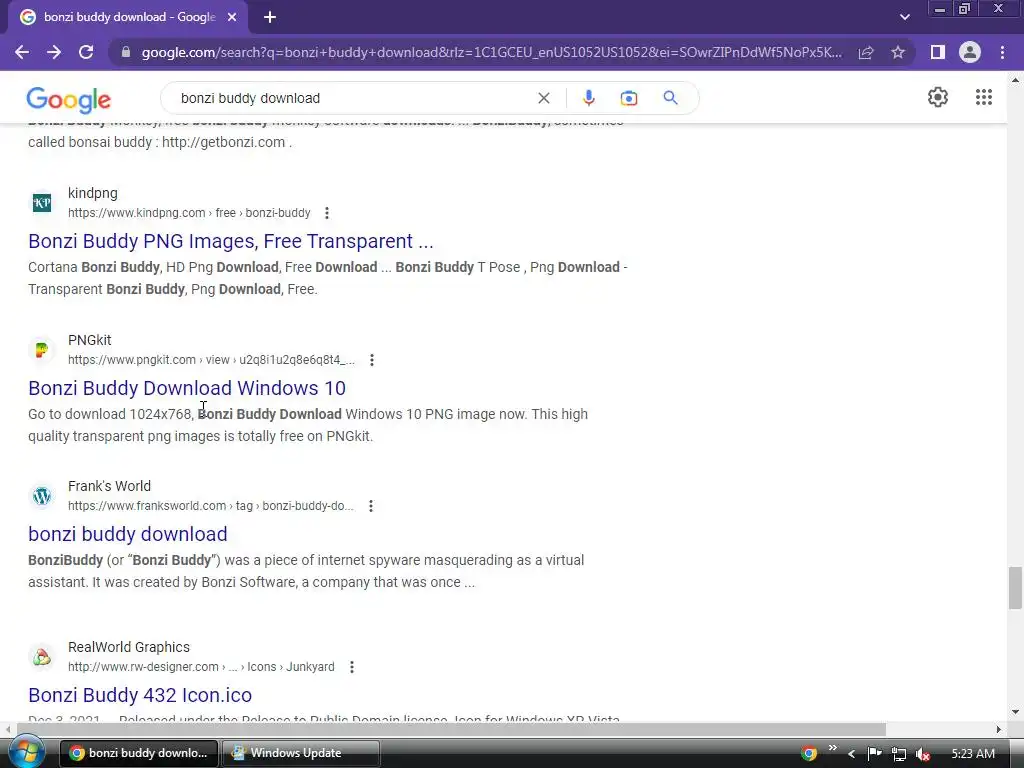Screen dimensions: 1024x768
Task: Go back to the previous page
Action: pos(22,52)
